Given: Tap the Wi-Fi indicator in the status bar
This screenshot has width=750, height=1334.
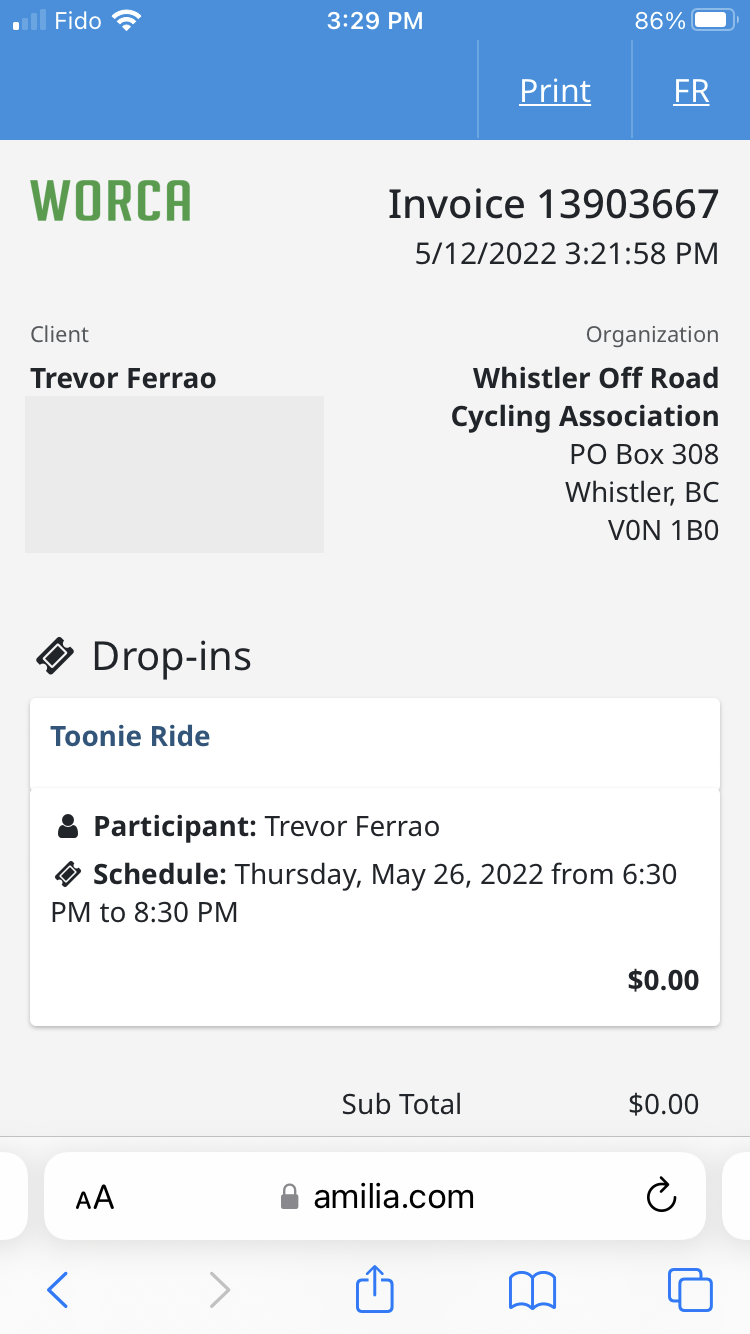Looking at the screenshot, I should click(x=126, y=20).
